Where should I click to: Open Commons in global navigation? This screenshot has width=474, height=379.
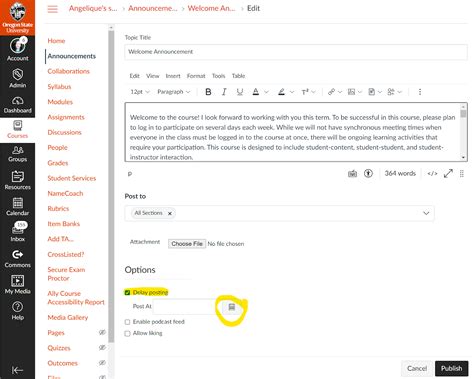click(x=17, y=259)
